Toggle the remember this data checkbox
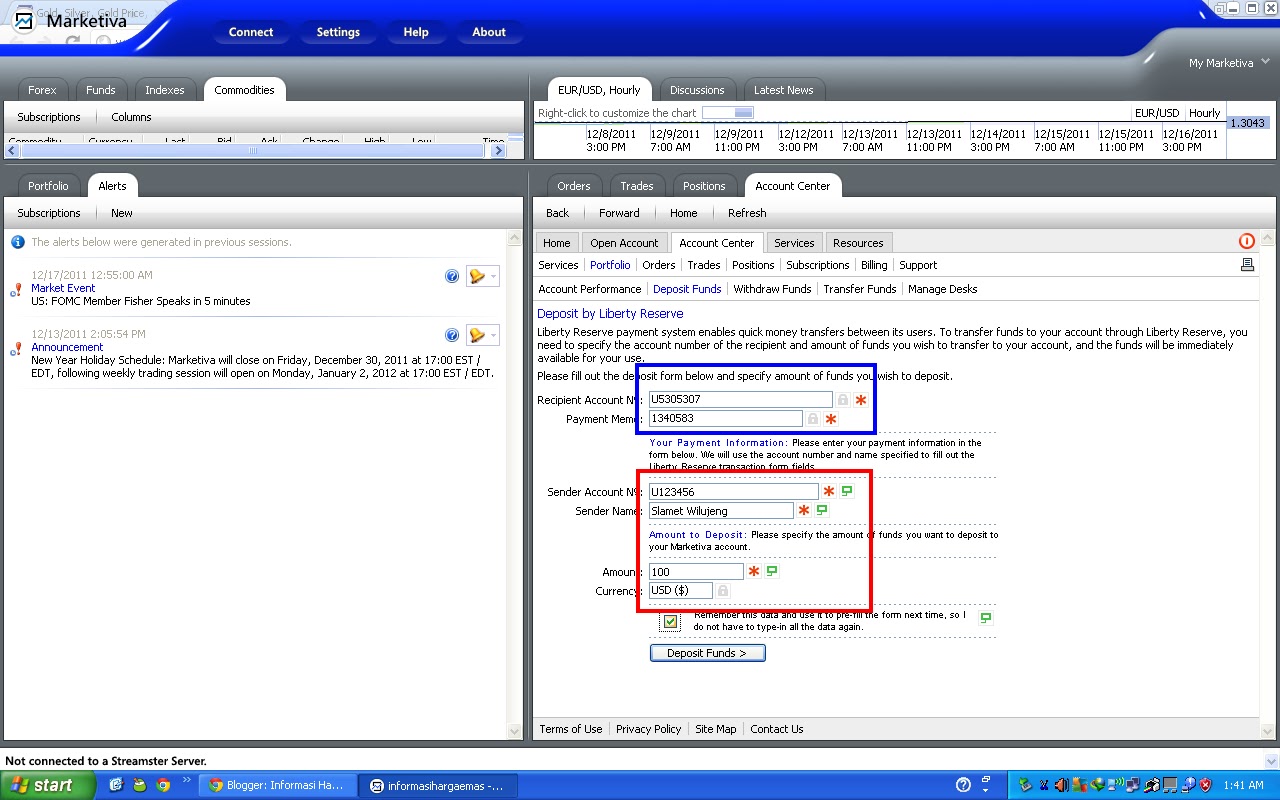 670,622
